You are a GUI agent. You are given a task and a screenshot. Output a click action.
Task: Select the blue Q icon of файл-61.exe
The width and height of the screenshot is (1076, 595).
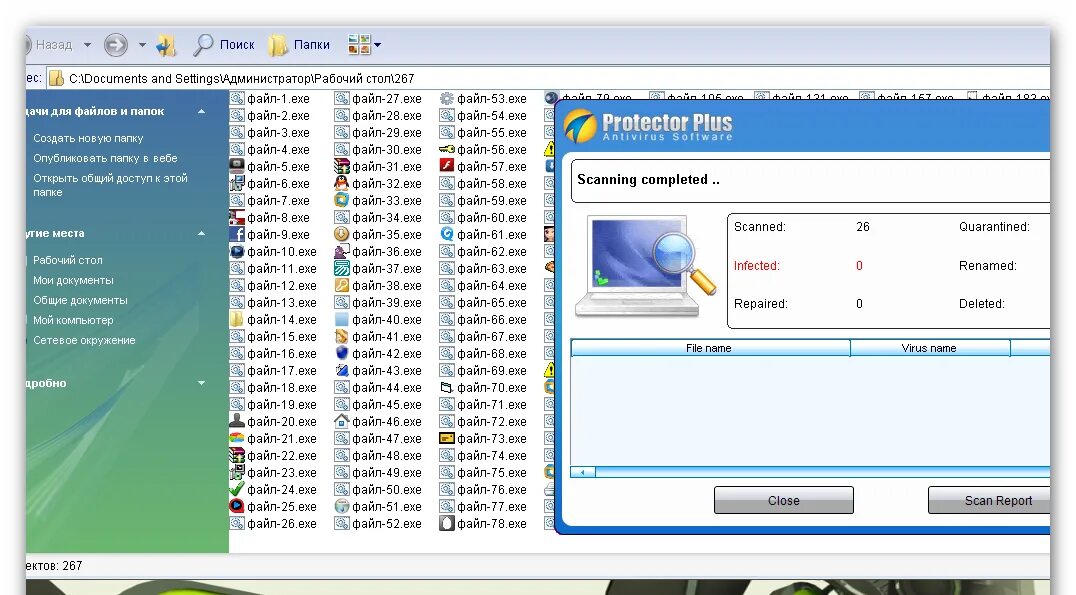click(x=447, y=234)
